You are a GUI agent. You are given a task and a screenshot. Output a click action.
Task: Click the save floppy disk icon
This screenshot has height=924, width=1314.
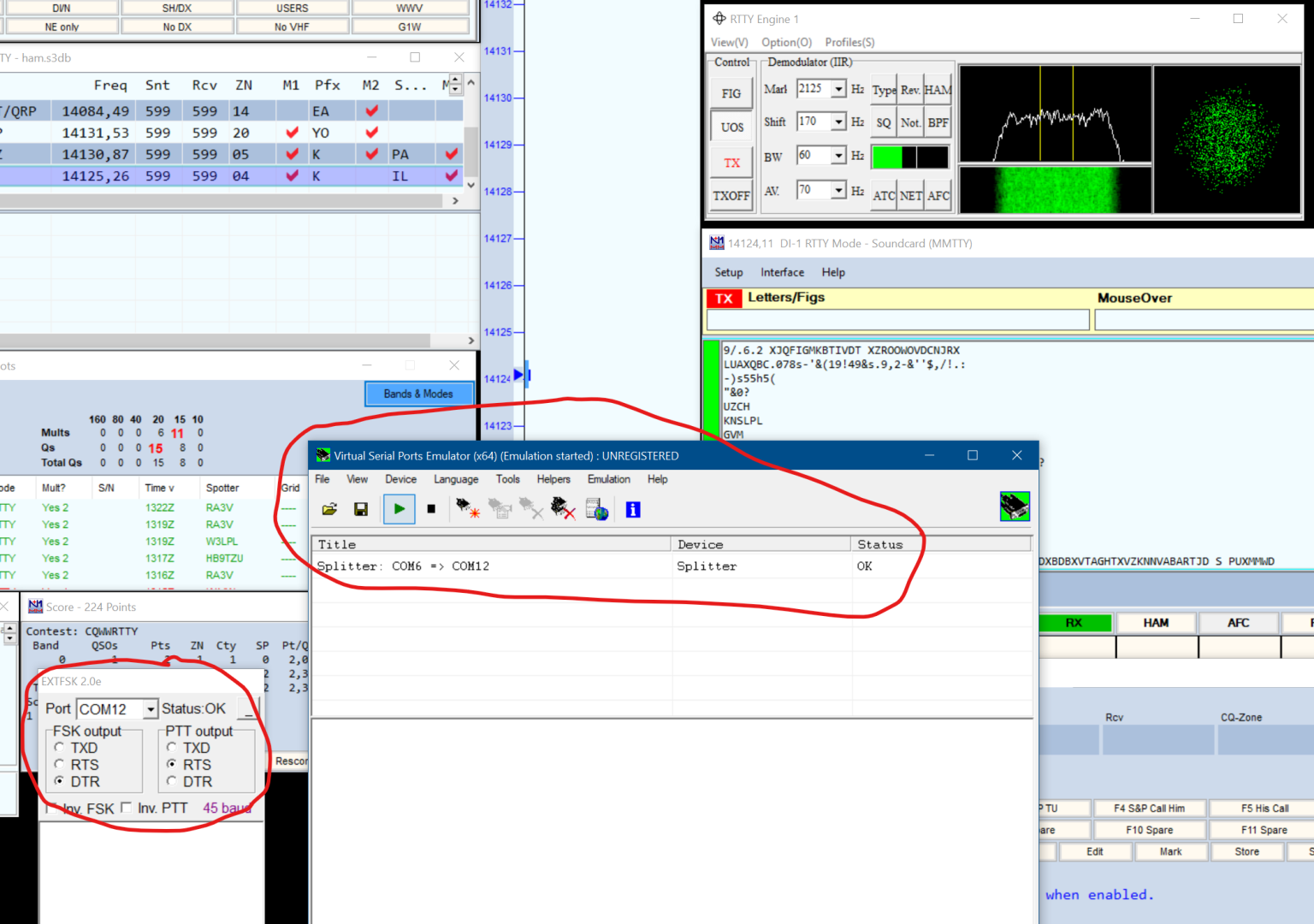point(361,510)
